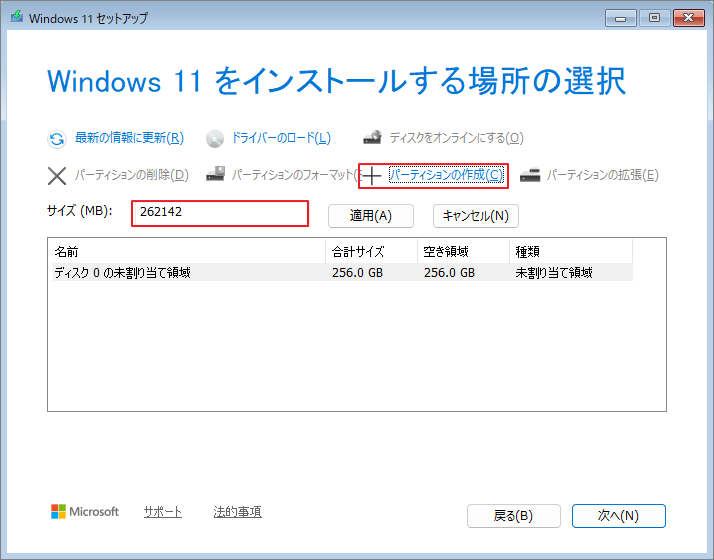
Task: Click the plus icon for creating partition
Action: (372, 176)
